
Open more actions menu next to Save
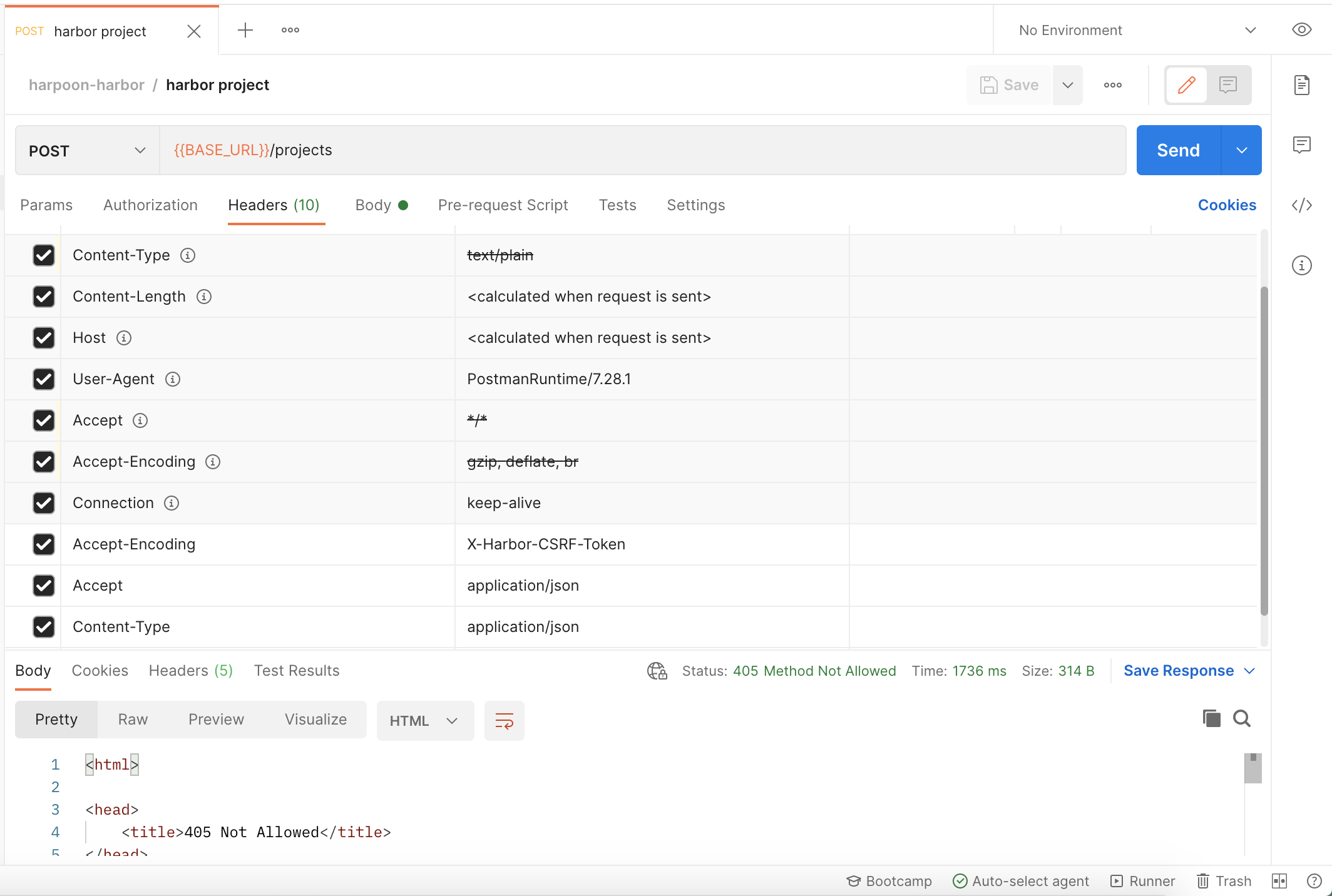pyautogui.click(x=1112, y=85)
